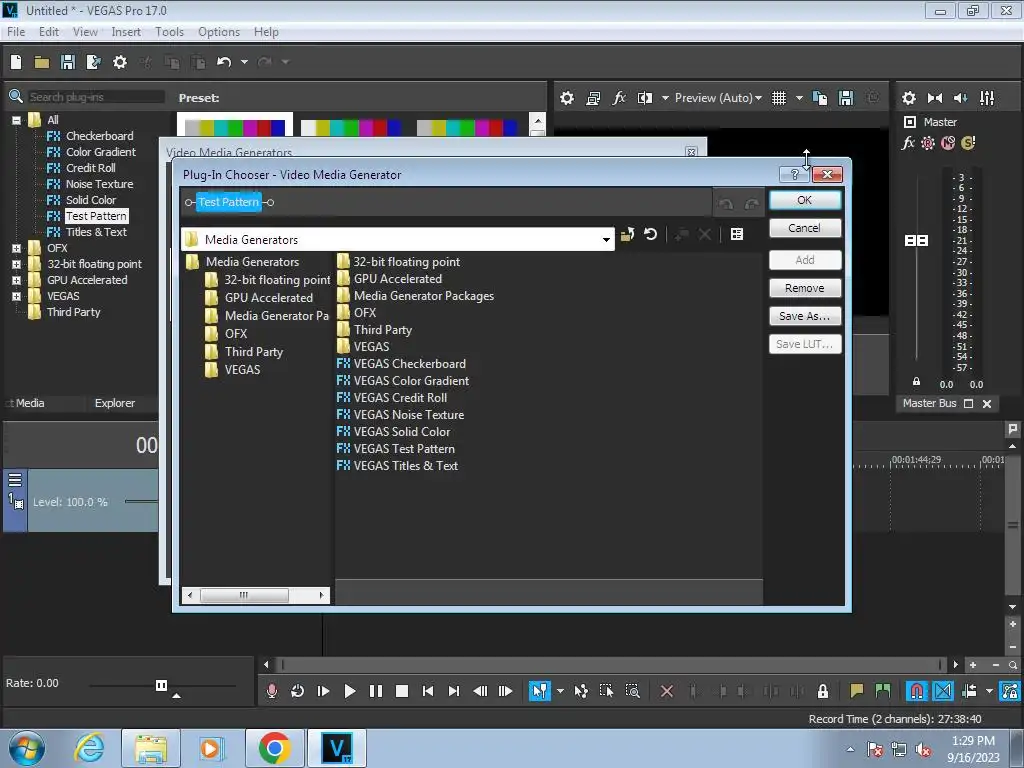The width and height of the screenshot is (1024, 768).
Task: Create a new project with the New icon
Action: click(x=16, y=62)
